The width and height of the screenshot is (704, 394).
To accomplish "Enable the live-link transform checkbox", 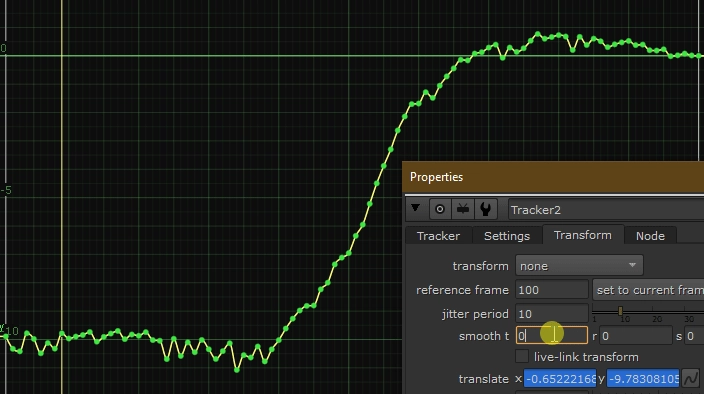I will 522,356.
